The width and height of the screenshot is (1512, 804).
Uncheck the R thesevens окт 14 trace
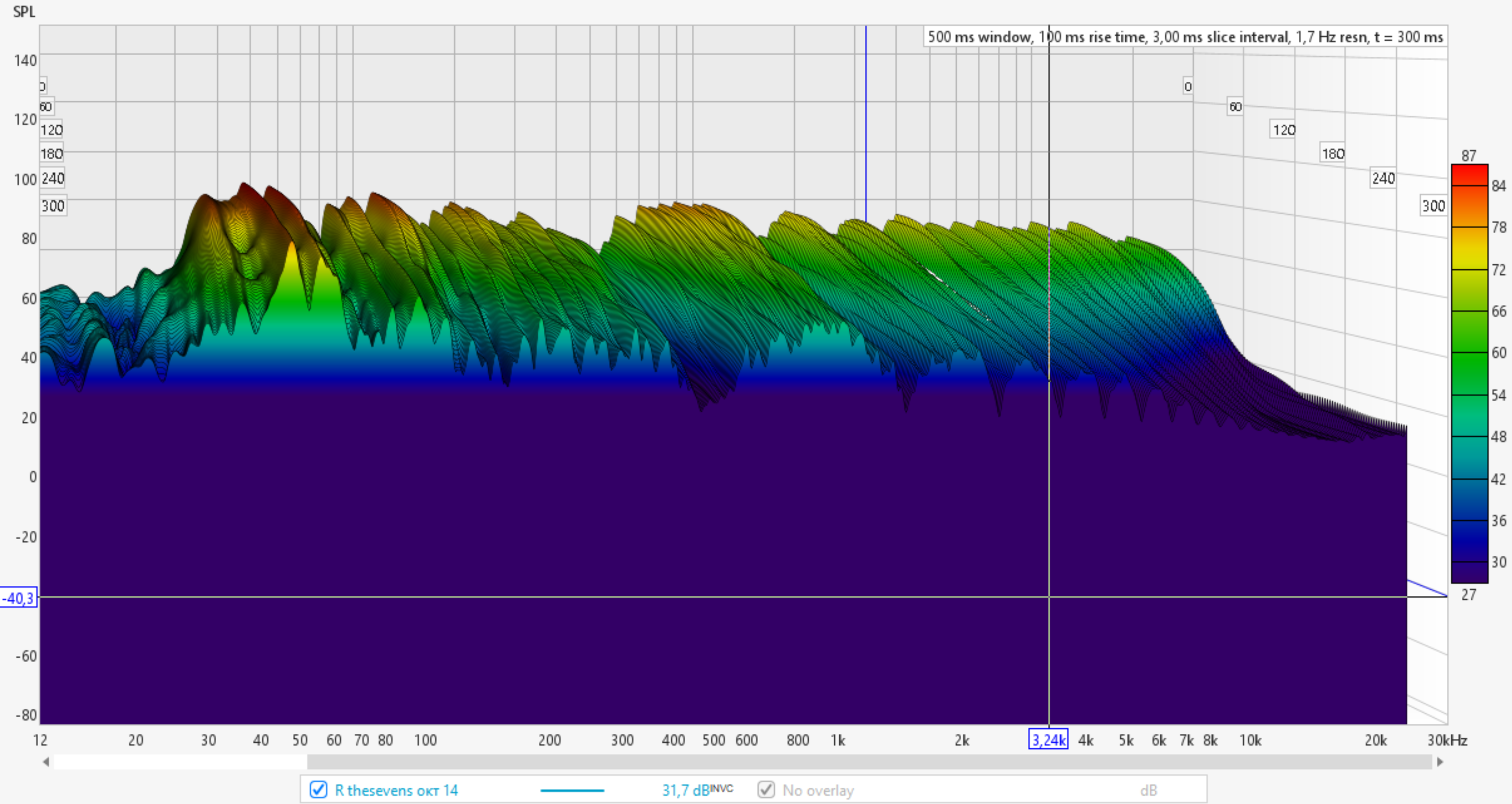coord(318,790)
